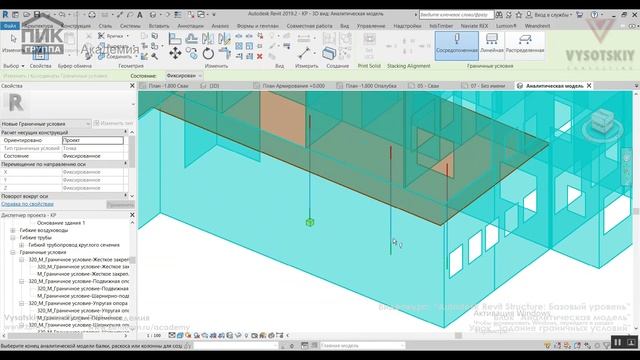This screenshot has width=640, height=360.
Task: Activate the Copy tool in Modify panel
Action: tap(191, 53)
